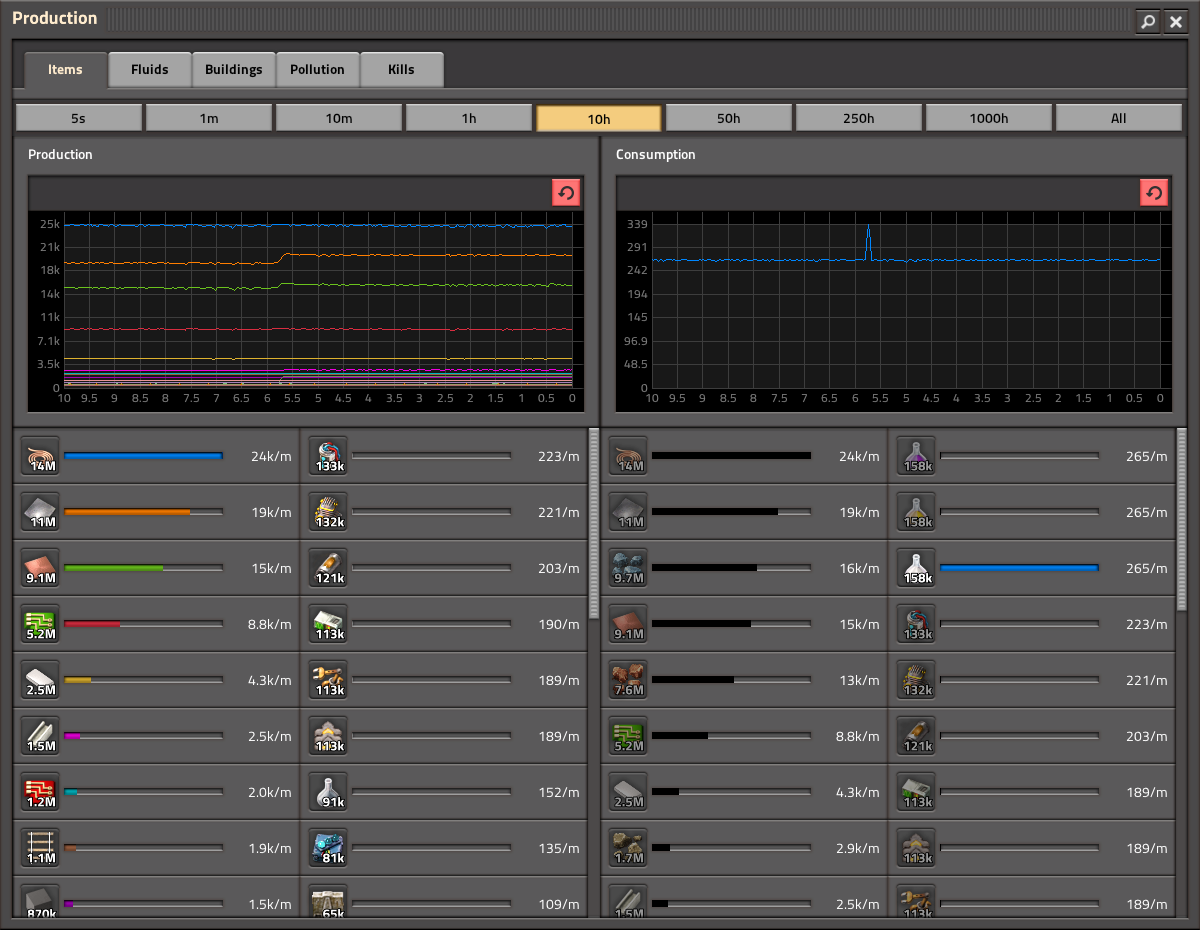Switch to the Items tab

[x=65, y=70]
